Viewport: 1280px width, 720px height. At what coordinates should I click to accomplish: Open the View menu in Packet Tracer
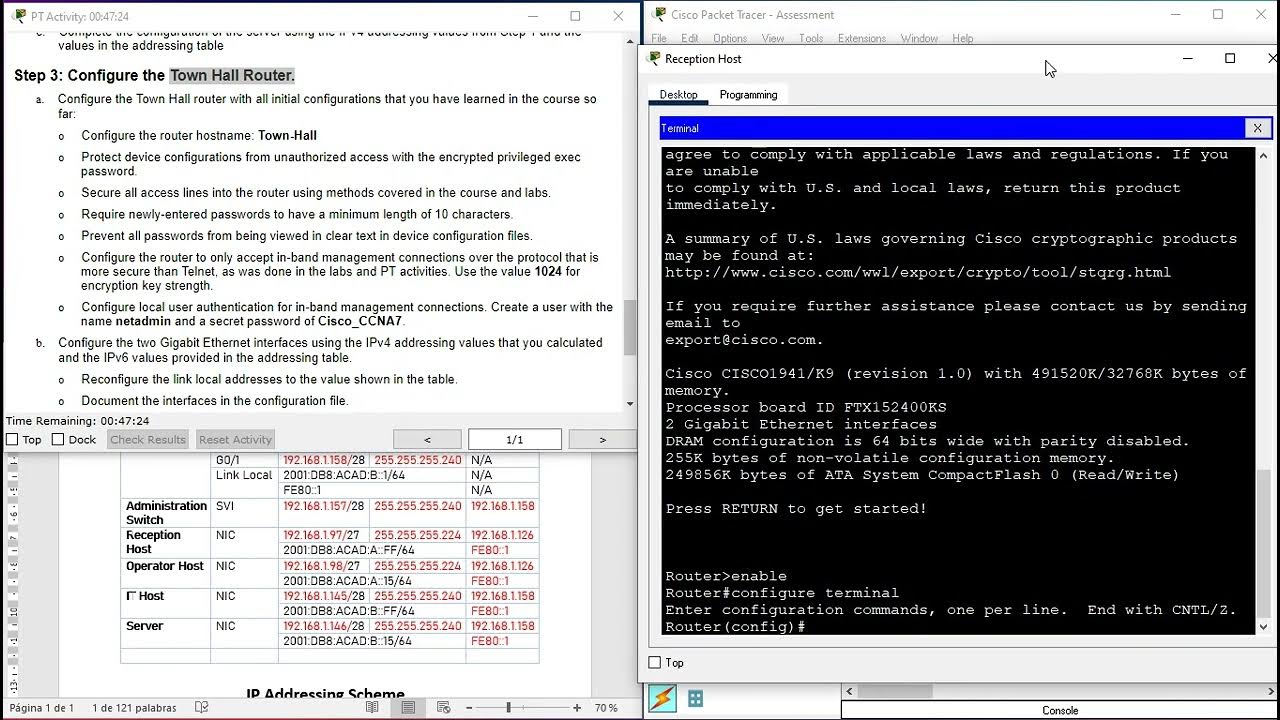click(773, 38)
